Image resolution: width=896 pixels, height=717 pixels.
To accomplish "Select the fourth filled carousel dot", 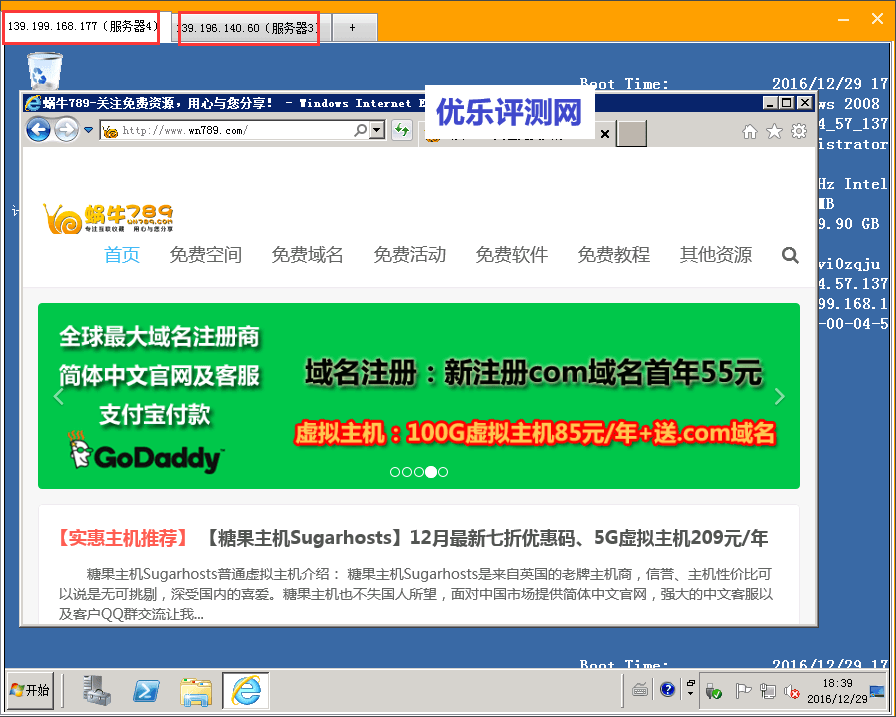I will point(431,472).
